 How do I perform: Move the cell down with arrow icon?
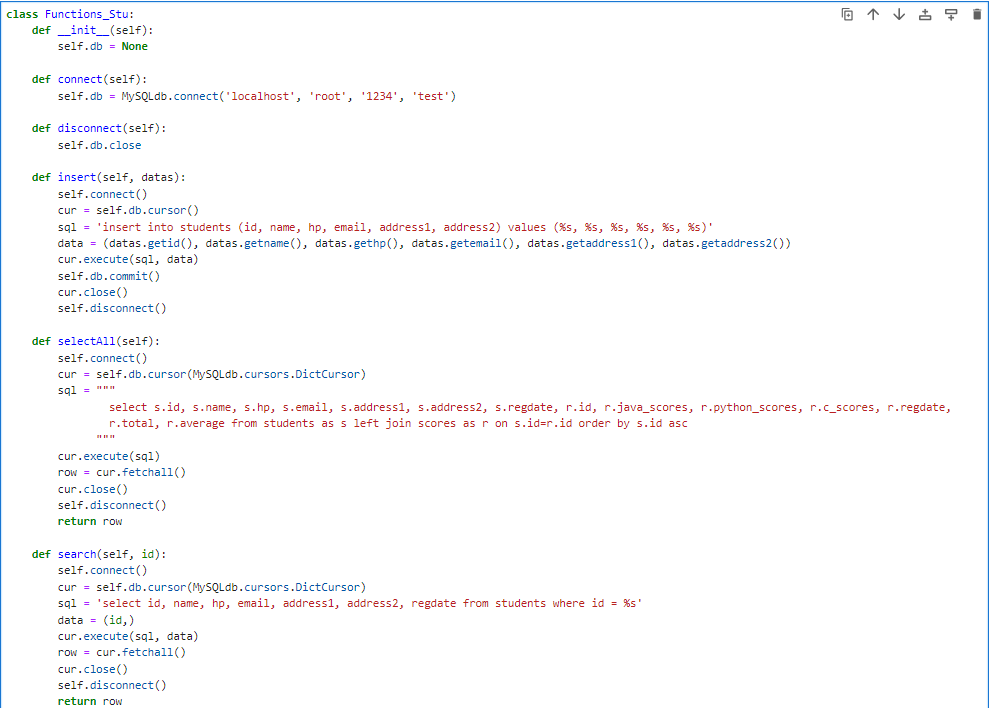point(899,15)
